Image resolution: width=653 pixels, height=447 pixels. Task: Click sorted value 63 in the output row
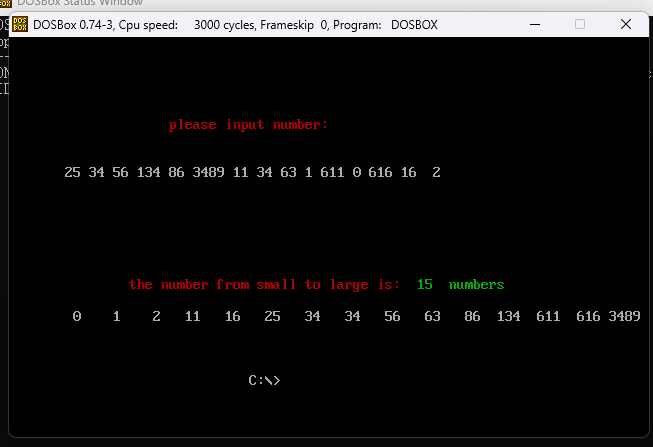pyautogui.click(x=432, y=316)
